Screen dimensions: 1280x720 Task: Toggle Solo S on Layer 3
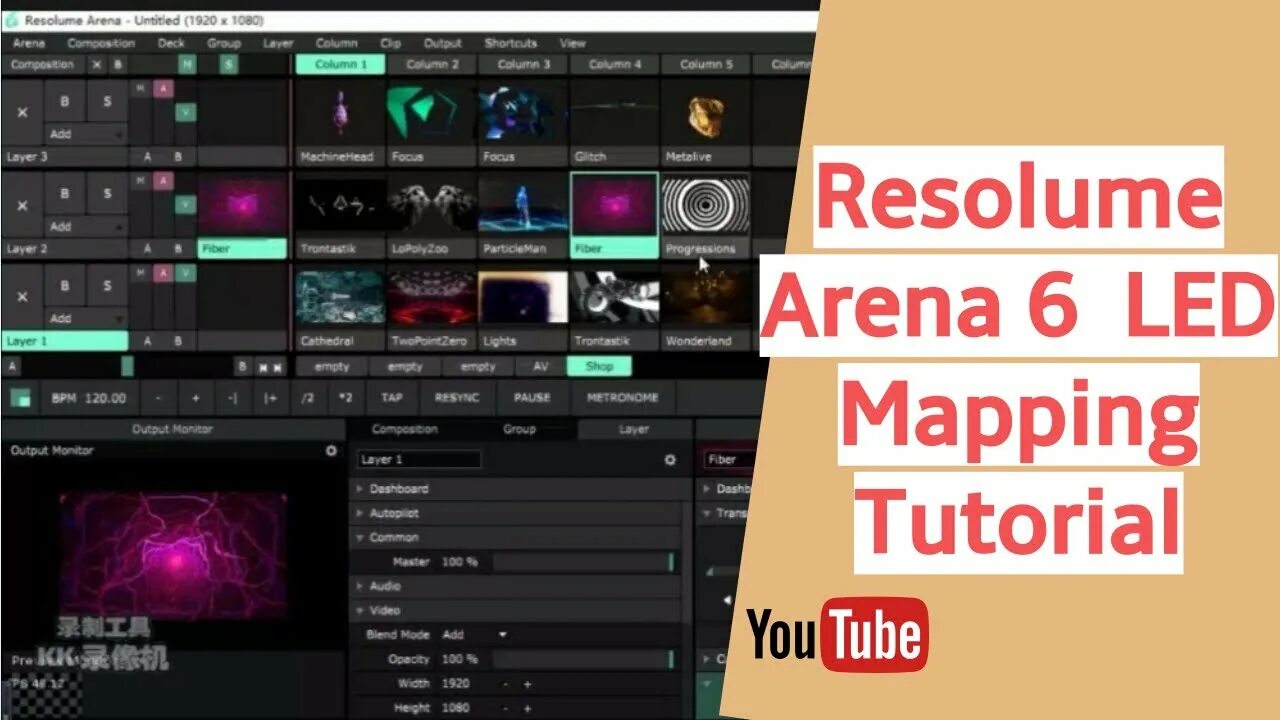coord(107,101)
